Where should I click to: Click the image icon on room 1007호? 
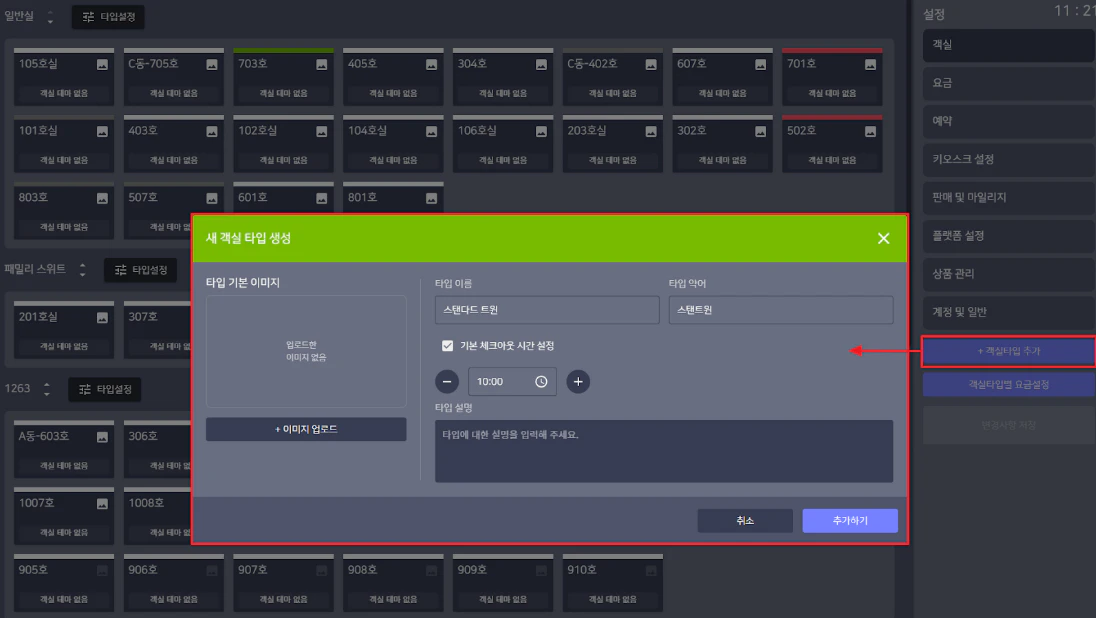pyautogui.click(x=102, y=504)
